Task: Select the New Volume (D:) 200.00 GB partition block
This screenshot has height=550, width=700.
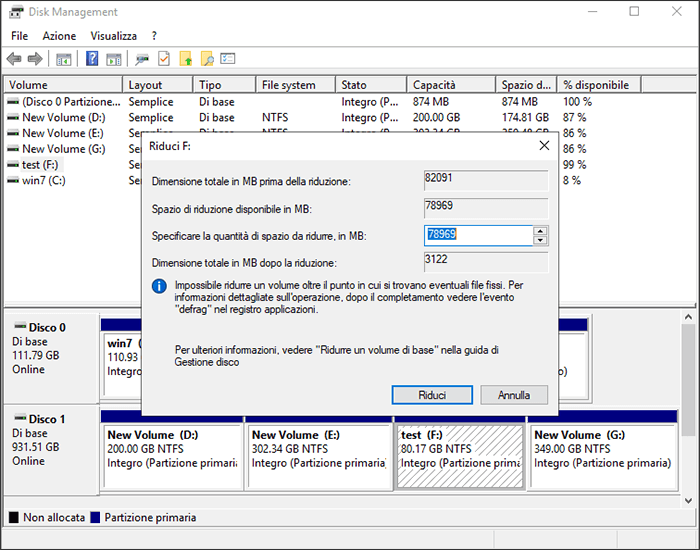Action: 172,456
